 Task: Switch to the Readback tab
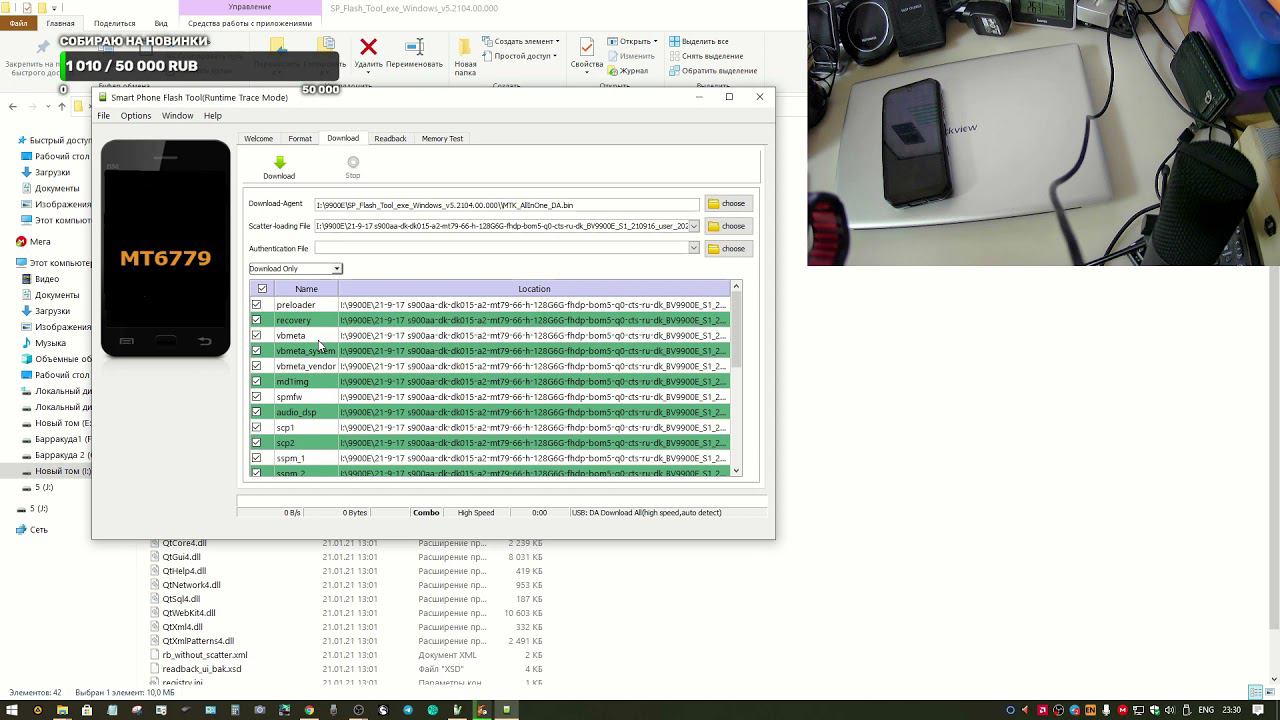390,139
